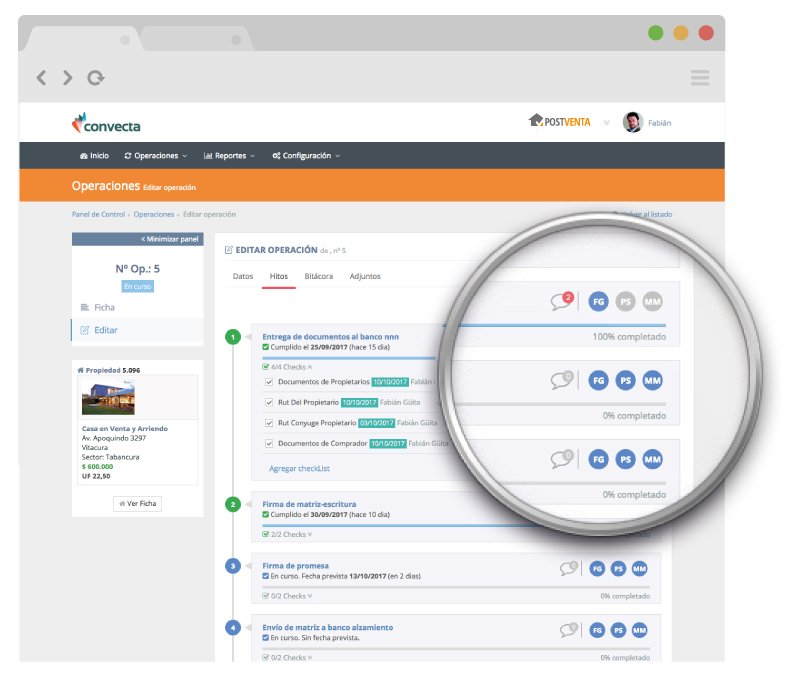The image size is (800, 687).
Task: Click grey MM avatar in the 100% completado row
Action: (653, 301)
